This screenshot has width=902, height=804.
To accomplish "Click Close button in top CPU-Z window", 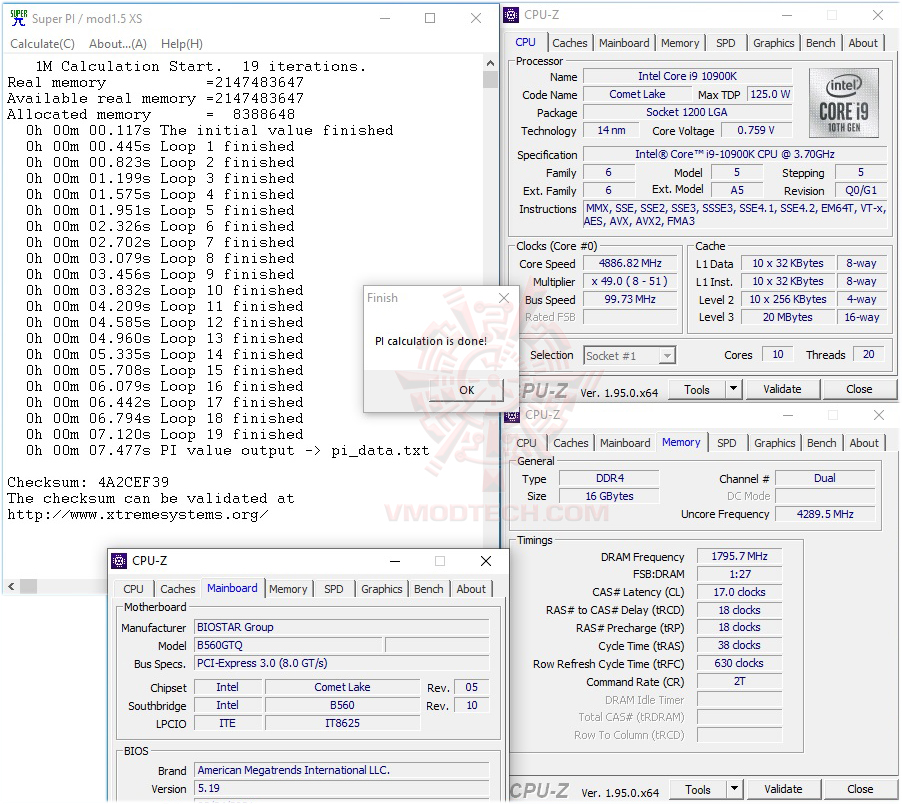I will [859, 390].
